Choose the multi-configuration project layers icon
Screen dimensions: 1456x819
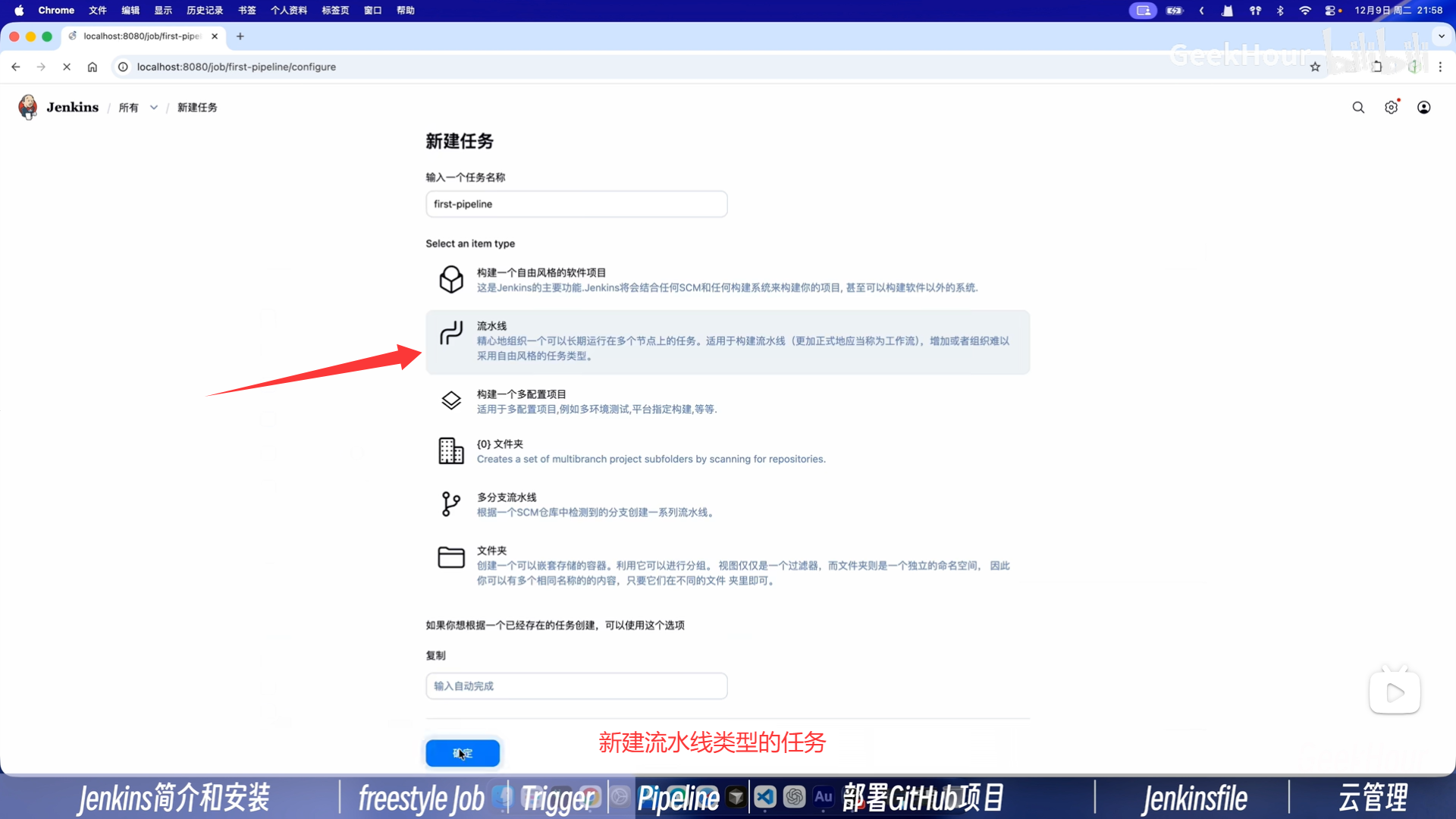(x=451, y=400)
